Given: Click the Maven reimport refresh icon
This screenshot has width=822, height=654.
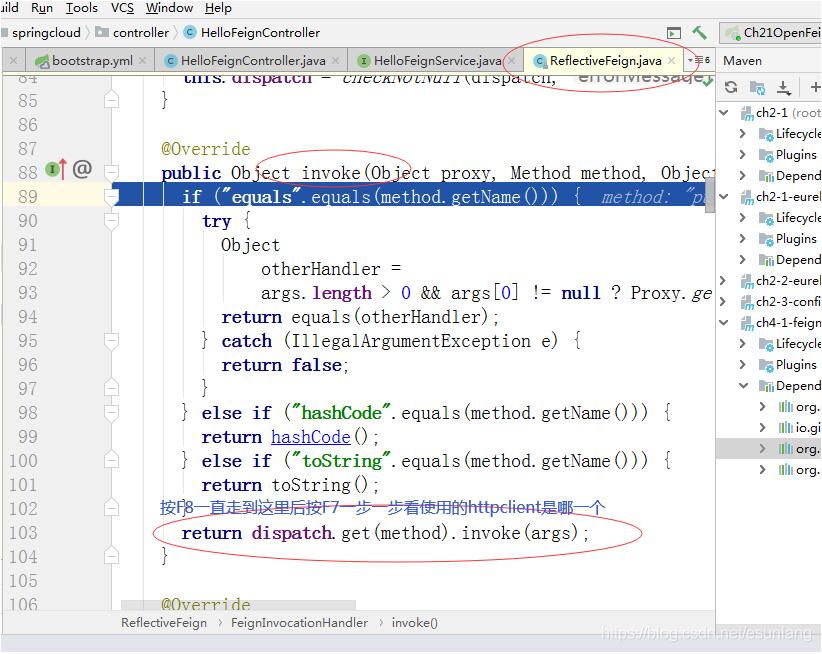Looking at the screenshot, I should tap(731, 87).
